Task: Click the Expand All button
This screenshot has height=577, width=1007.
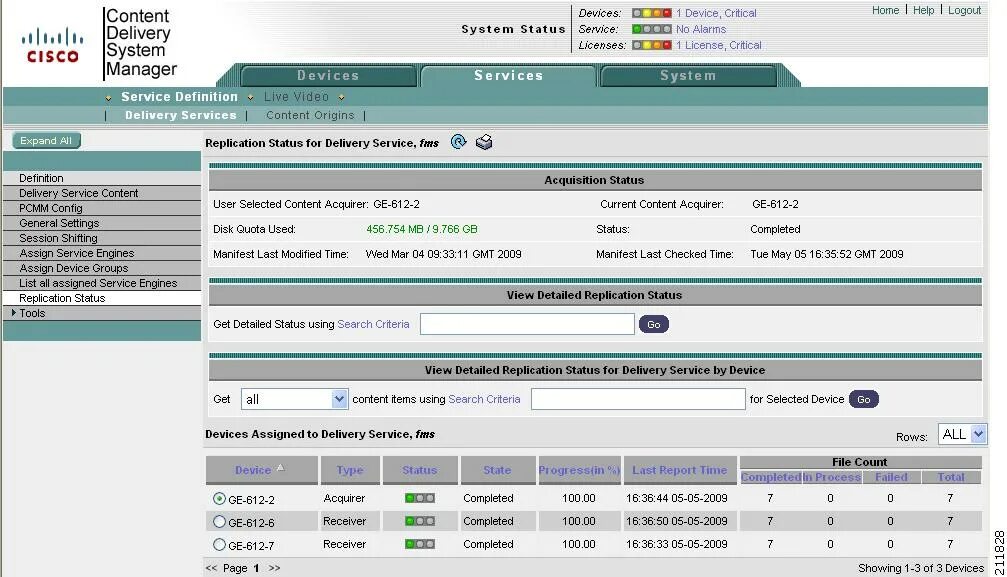Action: tap(46, 141)
